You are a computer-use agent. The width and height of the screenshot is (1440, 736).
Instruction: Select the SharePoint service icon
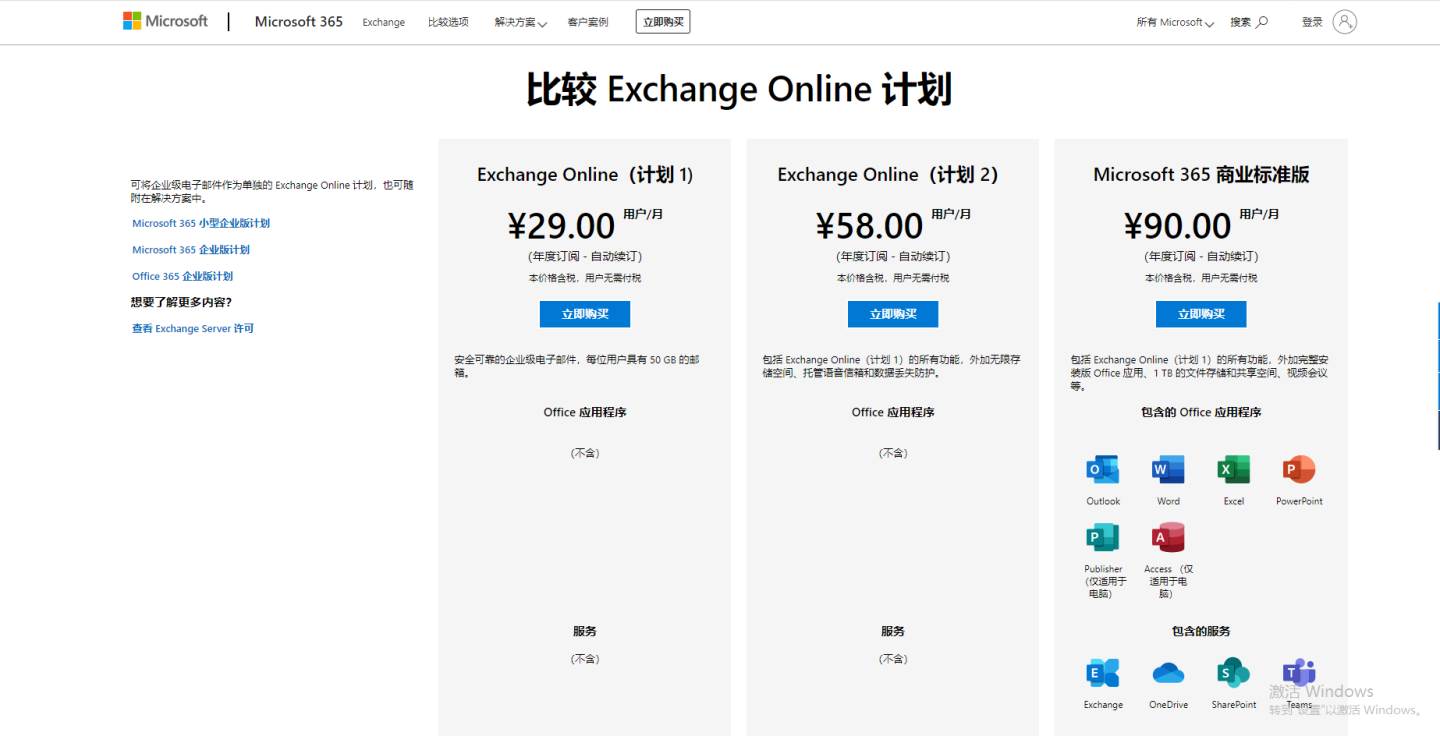click(x=1234, y=673)
